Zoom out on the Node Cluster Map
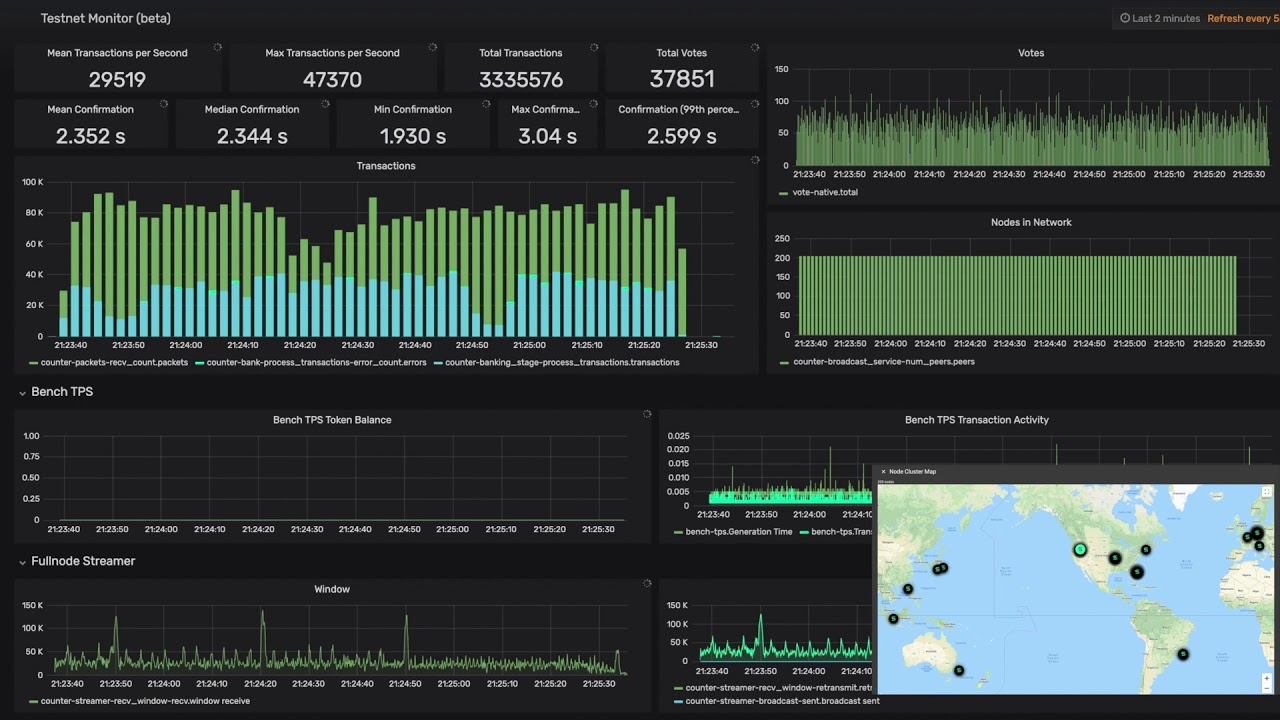Screen dimensions: 1280x720 (1266, 688)
